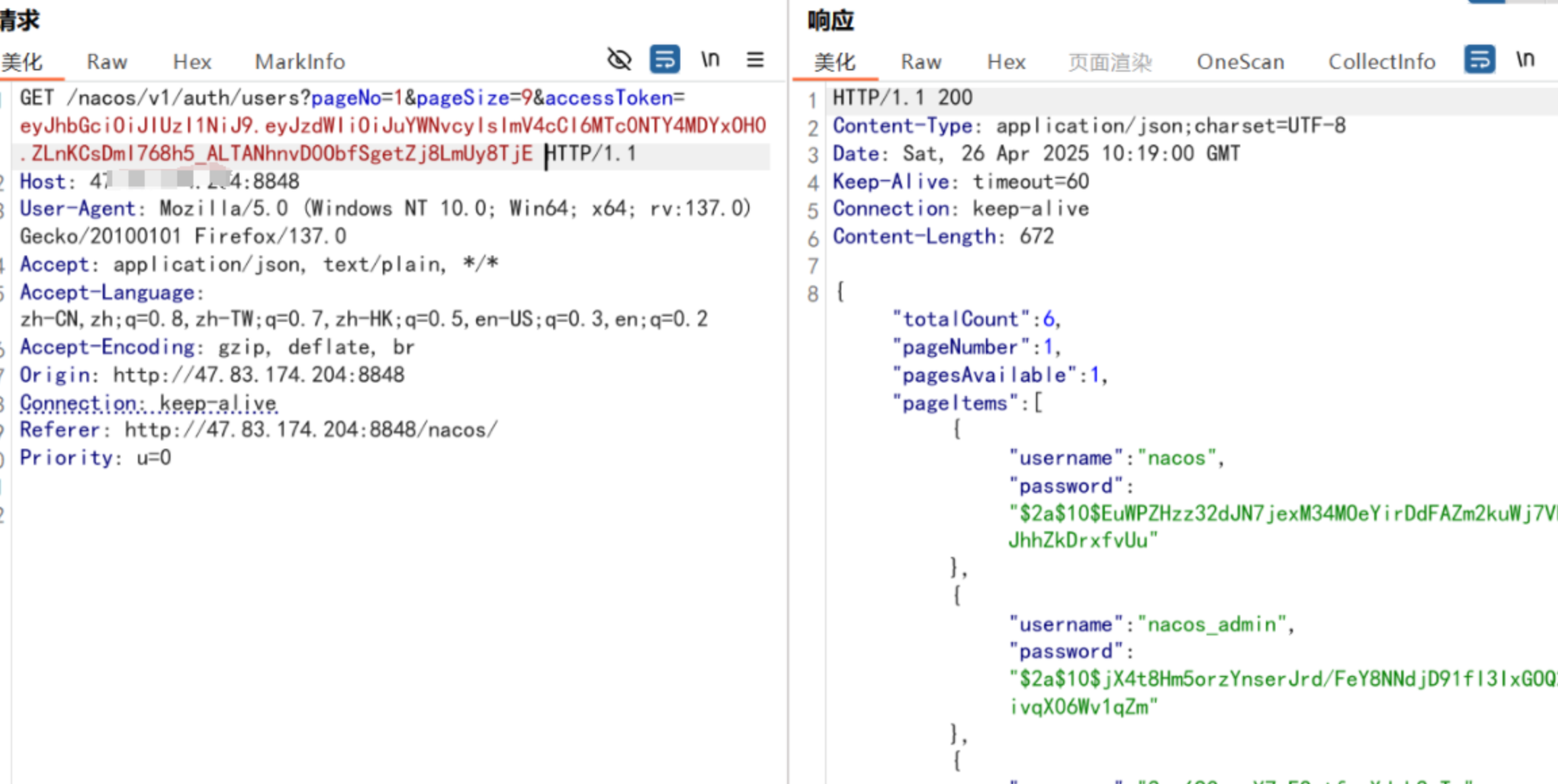Click the GET request line path
This screenshot has height=784, width=1558.
click(189, 98)
